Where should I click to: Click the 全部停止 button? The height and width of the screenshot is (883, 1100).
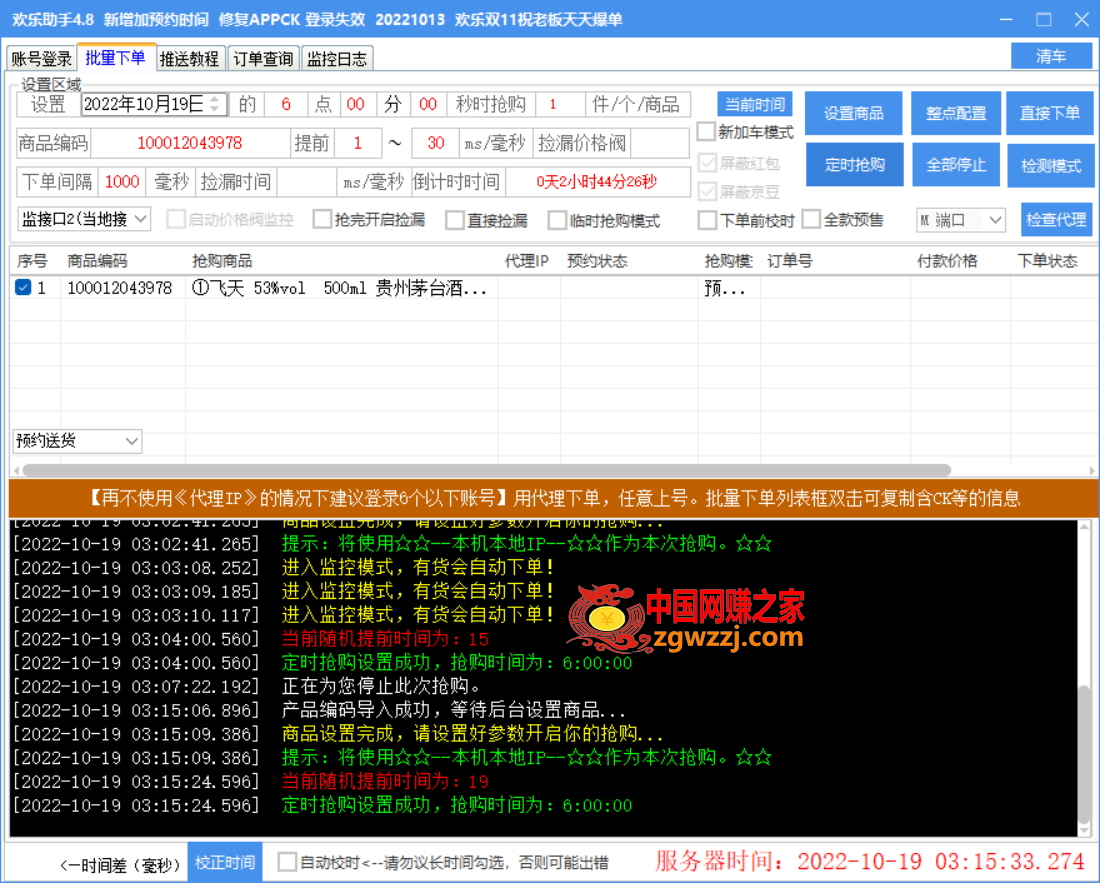(956, 165)
